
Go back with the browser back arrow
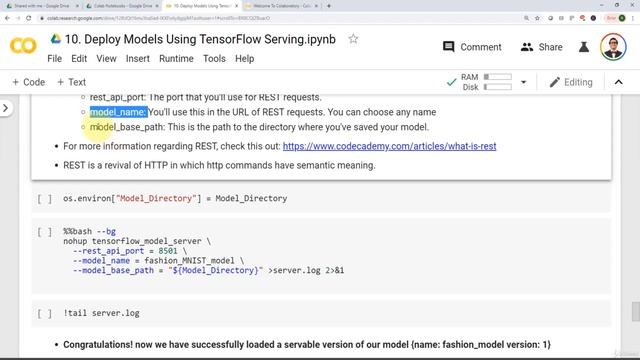click(7, 18)
